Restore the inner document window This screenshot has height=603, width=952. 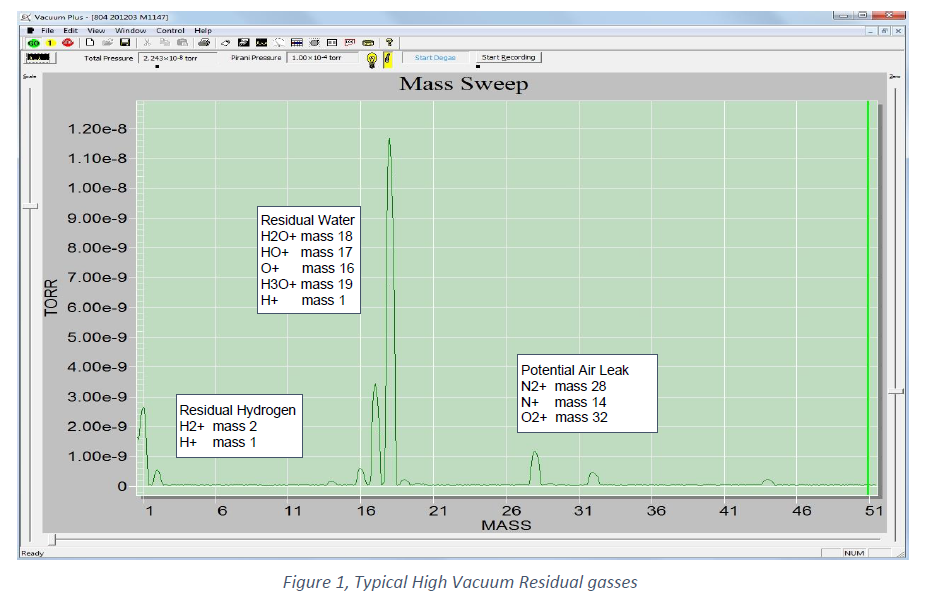(x=885, y=31)
